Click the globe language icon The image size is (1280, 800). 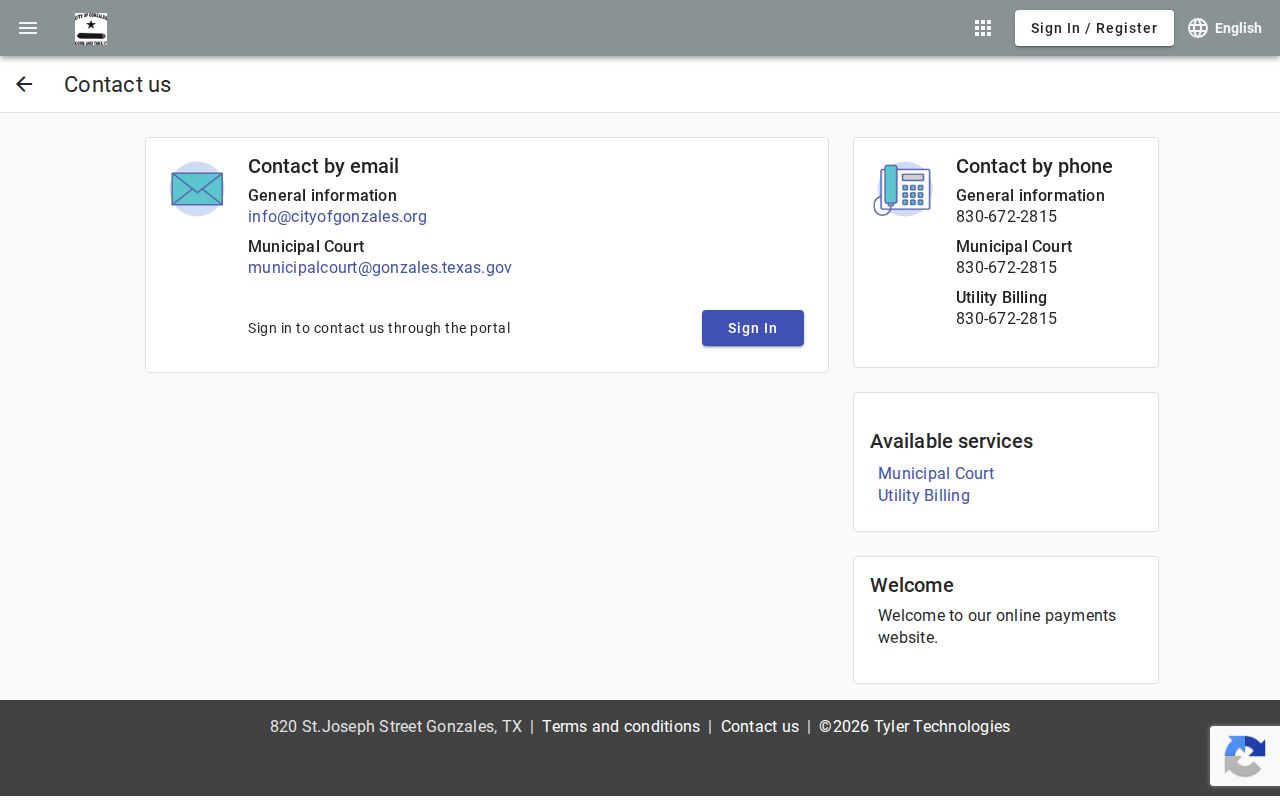1198,28
